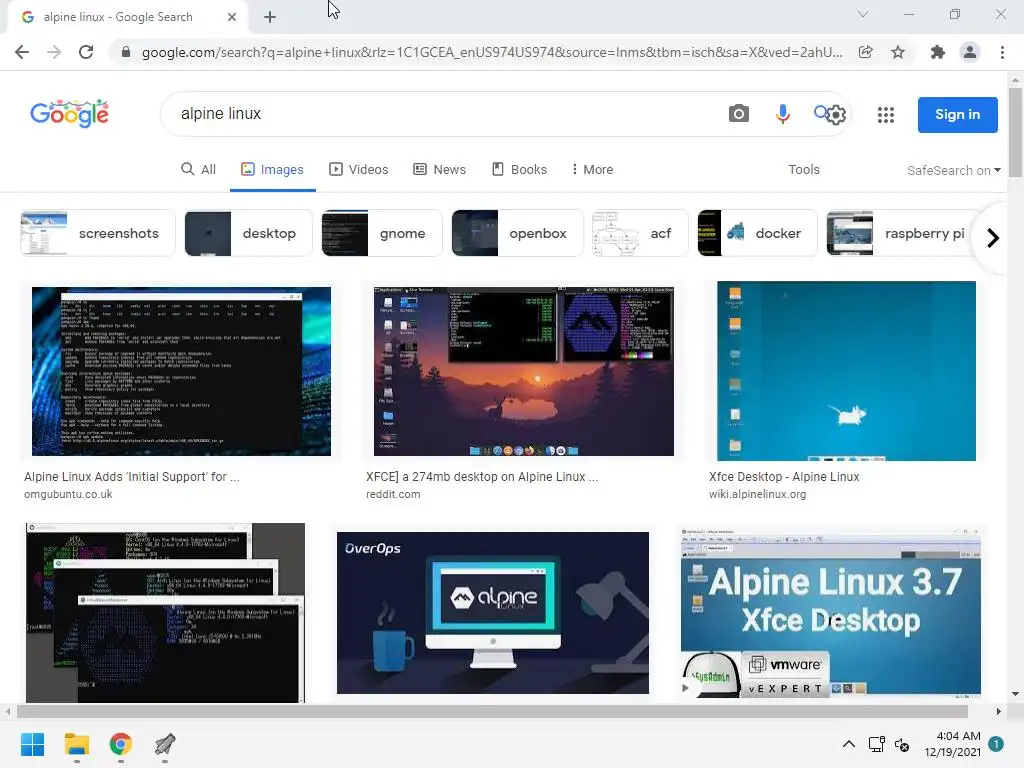Image resolution: width=1024 pixels, height=768 pixels.
Task: Switch to the Books tab
Action: [519, 170]
